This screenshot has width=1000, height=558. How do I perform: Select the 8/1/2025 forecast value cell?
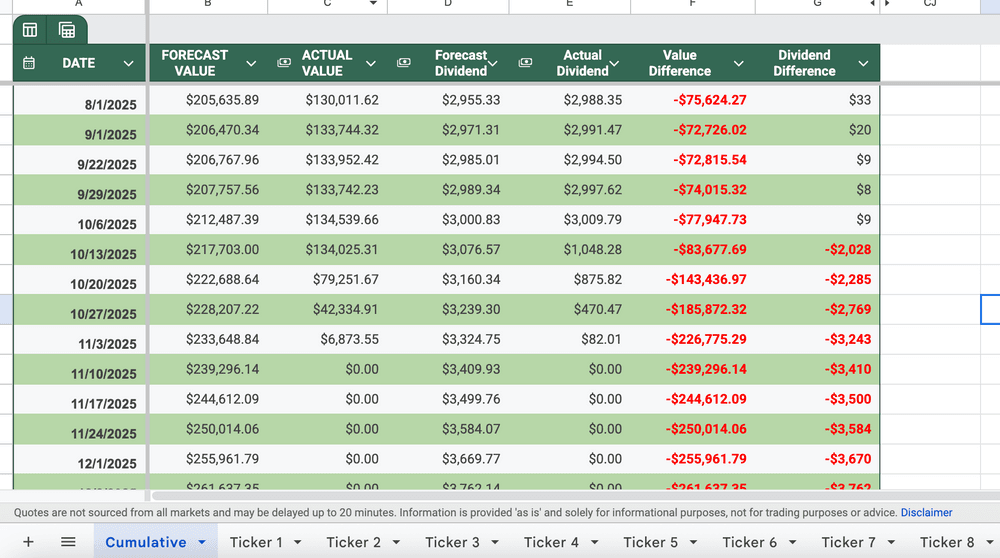[x=222, y=100]
